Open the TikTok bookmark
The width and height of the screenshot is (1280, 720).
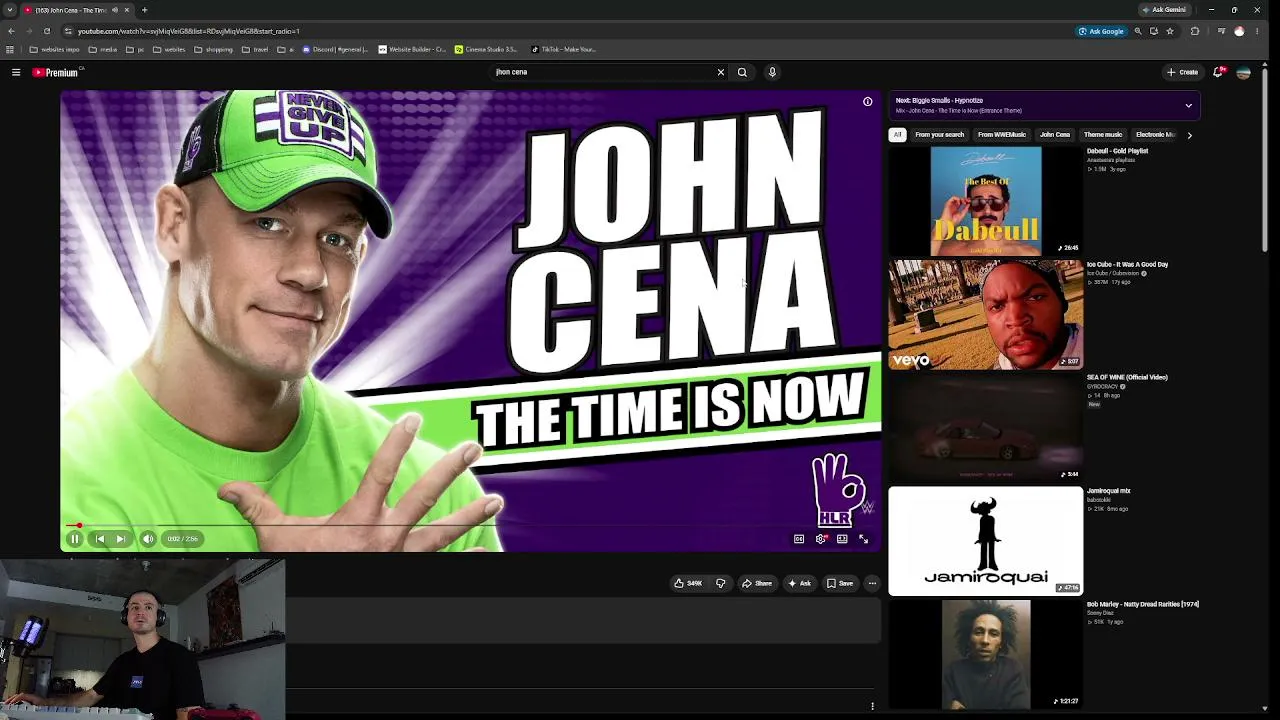click(x=564, y=49)
